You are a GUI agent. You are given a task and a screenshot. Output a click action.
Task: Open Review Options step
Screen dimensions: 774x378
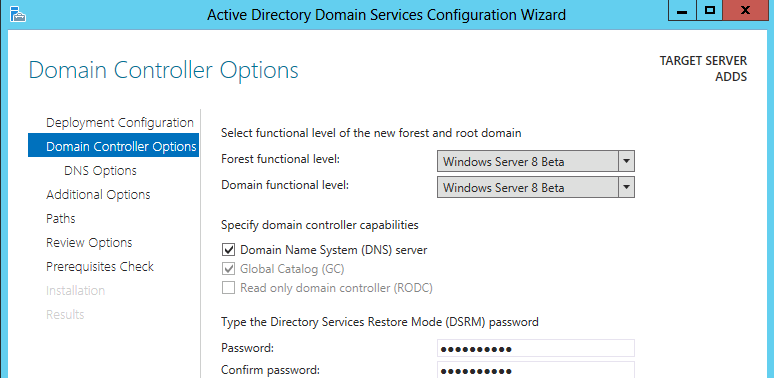89,243
